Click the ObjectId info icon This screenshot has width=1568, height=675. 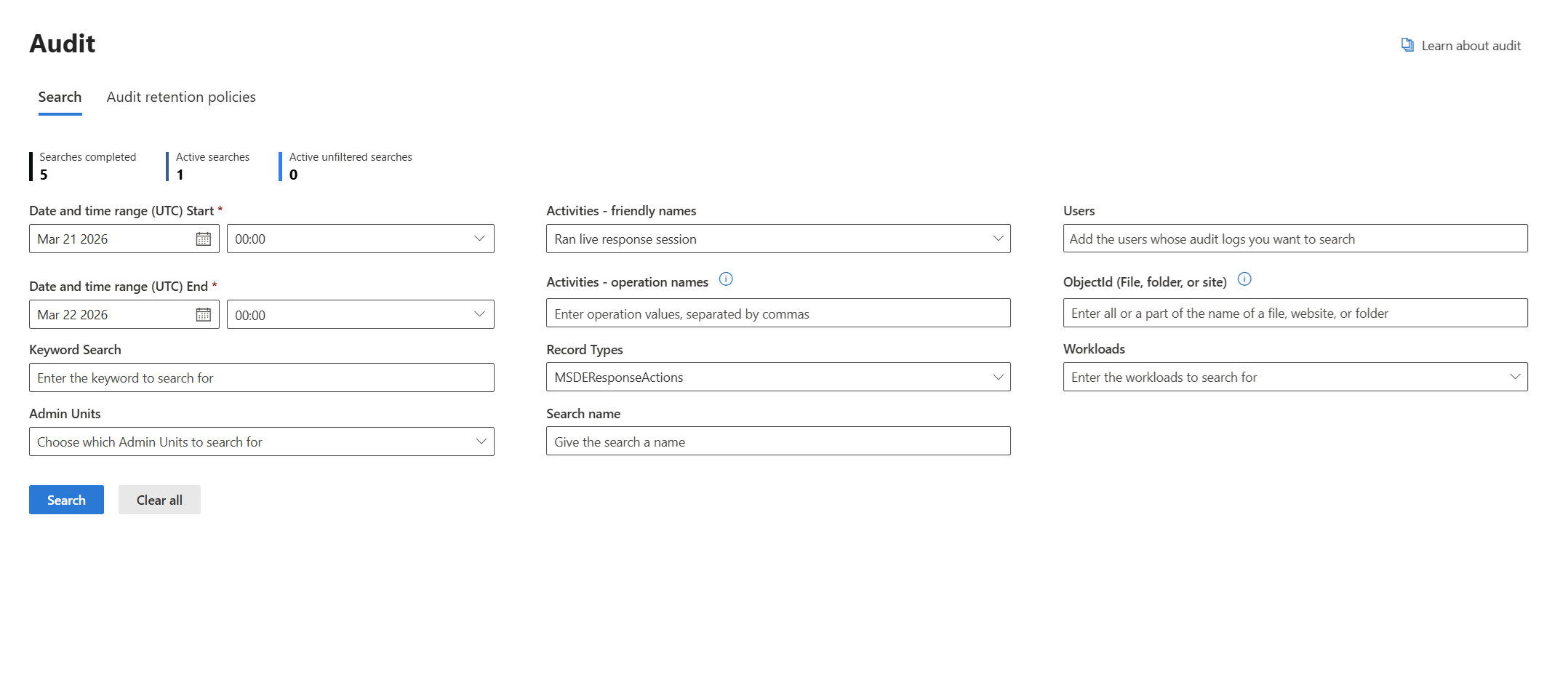click(1244, 279)
